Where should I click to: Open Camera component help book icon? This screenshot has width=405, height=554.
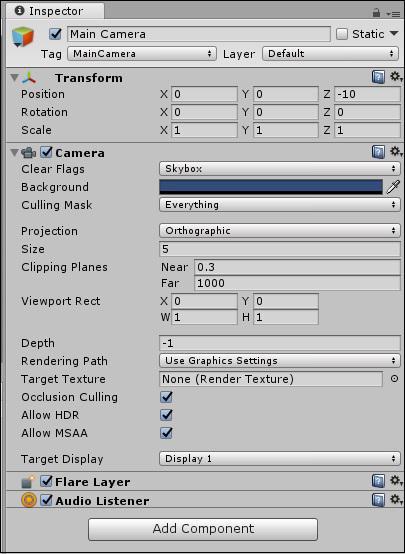click(x=378, y=152)
